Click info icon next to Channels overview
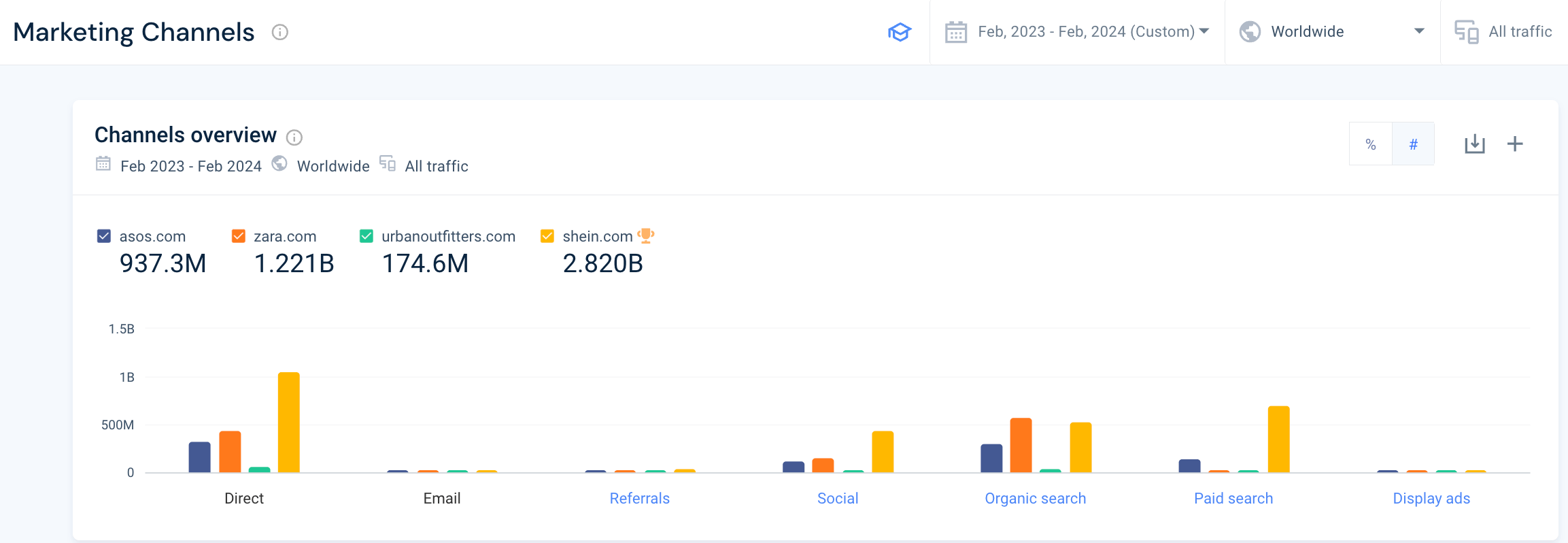1568x543 pixels. (x=294, y=137)
